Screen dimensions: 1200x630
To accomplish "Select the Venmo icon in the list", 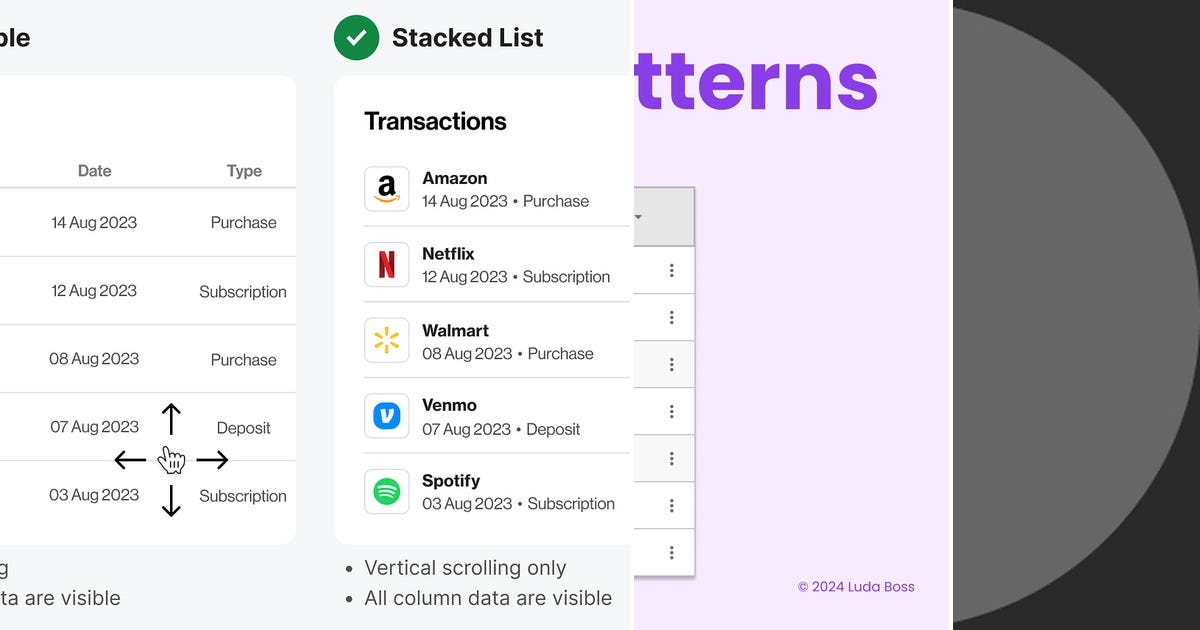I will tap(387, 415).
